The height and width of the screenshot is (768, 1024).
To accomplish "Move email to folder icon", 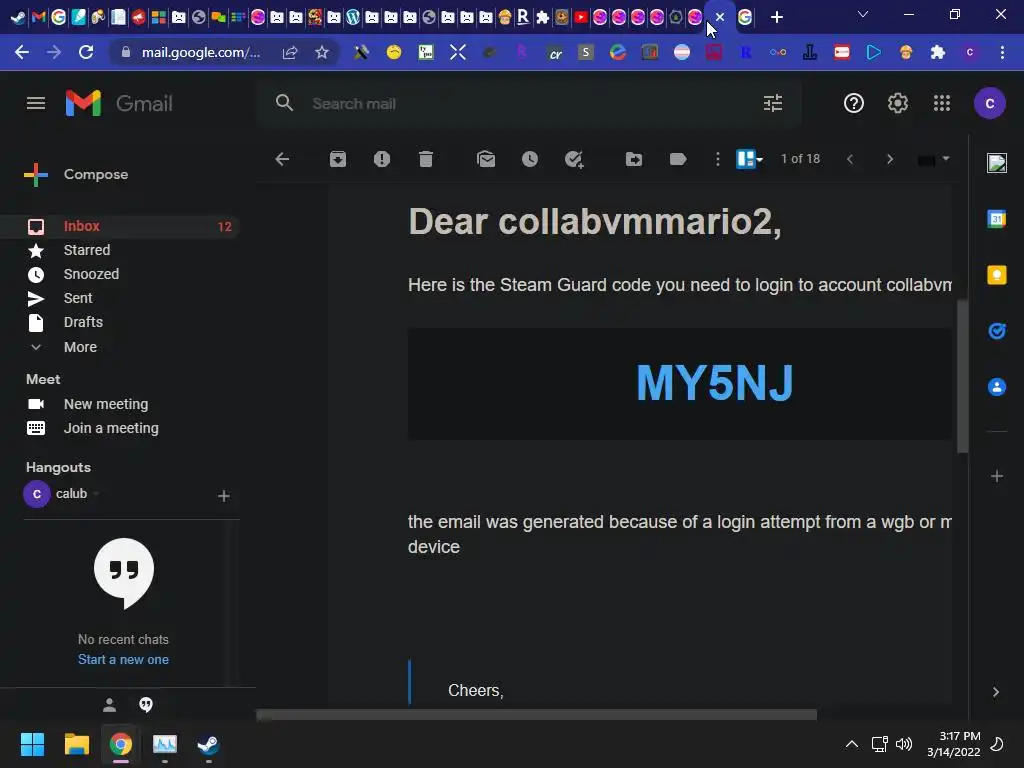I will point(633,159).
